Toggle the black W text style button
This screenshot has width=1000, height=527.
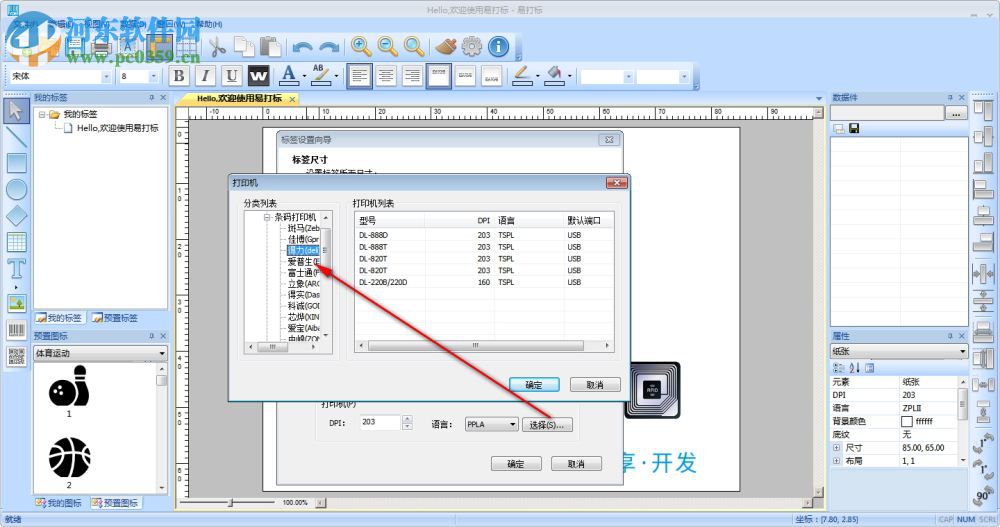(x=258, y=76)
